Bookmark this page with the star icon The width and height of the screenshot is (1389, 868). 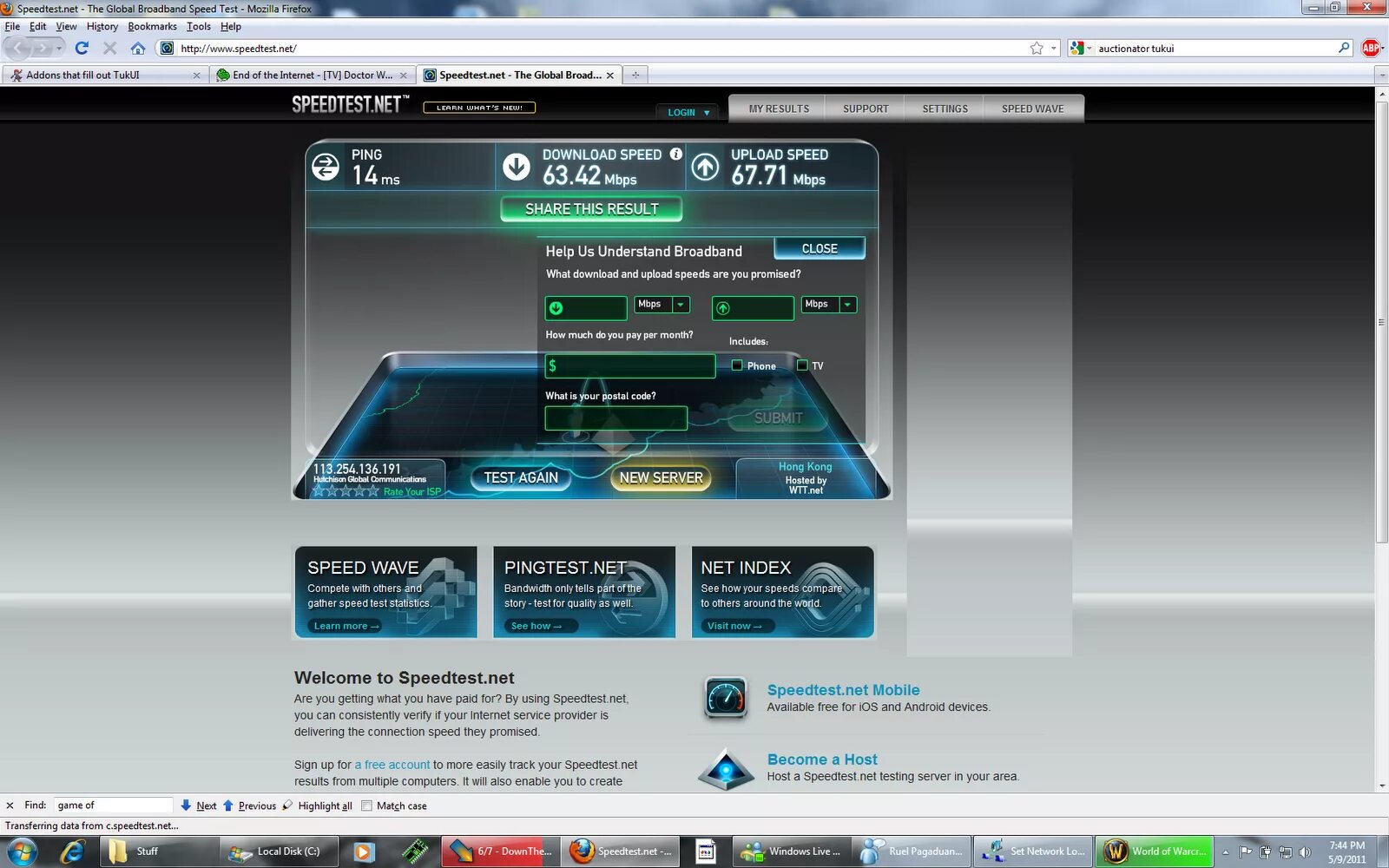(x=1037, y=49)
